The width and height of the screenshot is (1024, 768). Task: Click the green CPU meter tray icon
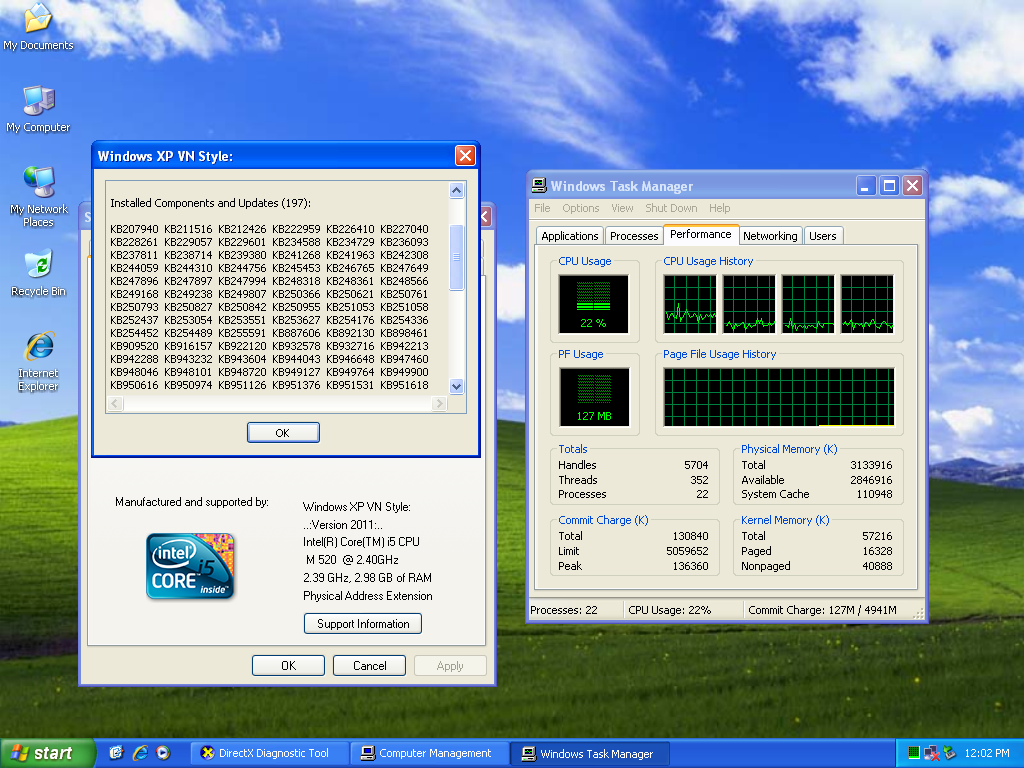914,753
